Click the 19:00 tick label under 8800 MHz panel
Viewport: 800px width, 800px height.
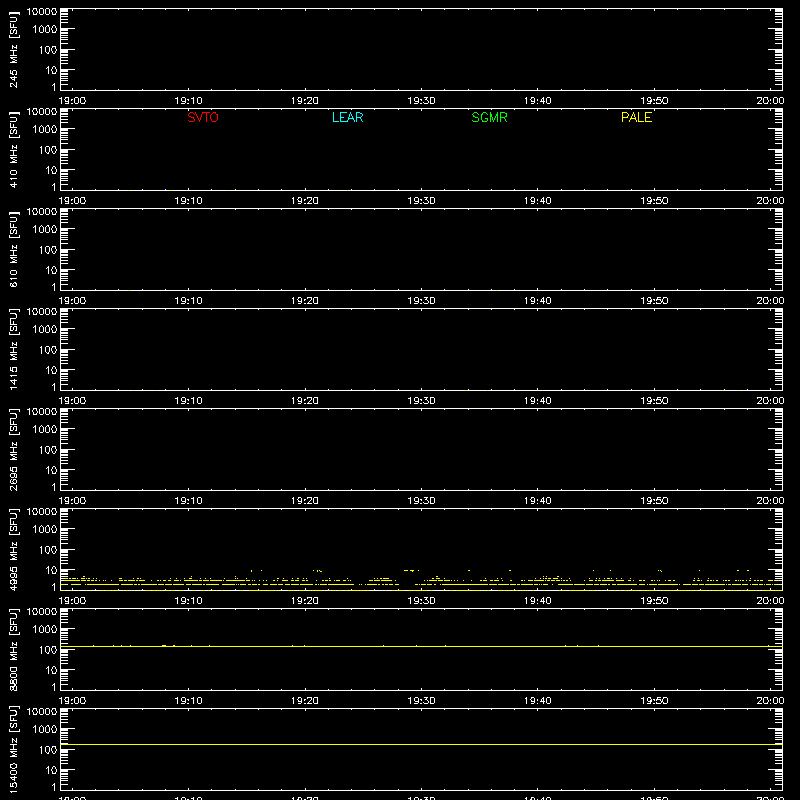pos(72,701)
